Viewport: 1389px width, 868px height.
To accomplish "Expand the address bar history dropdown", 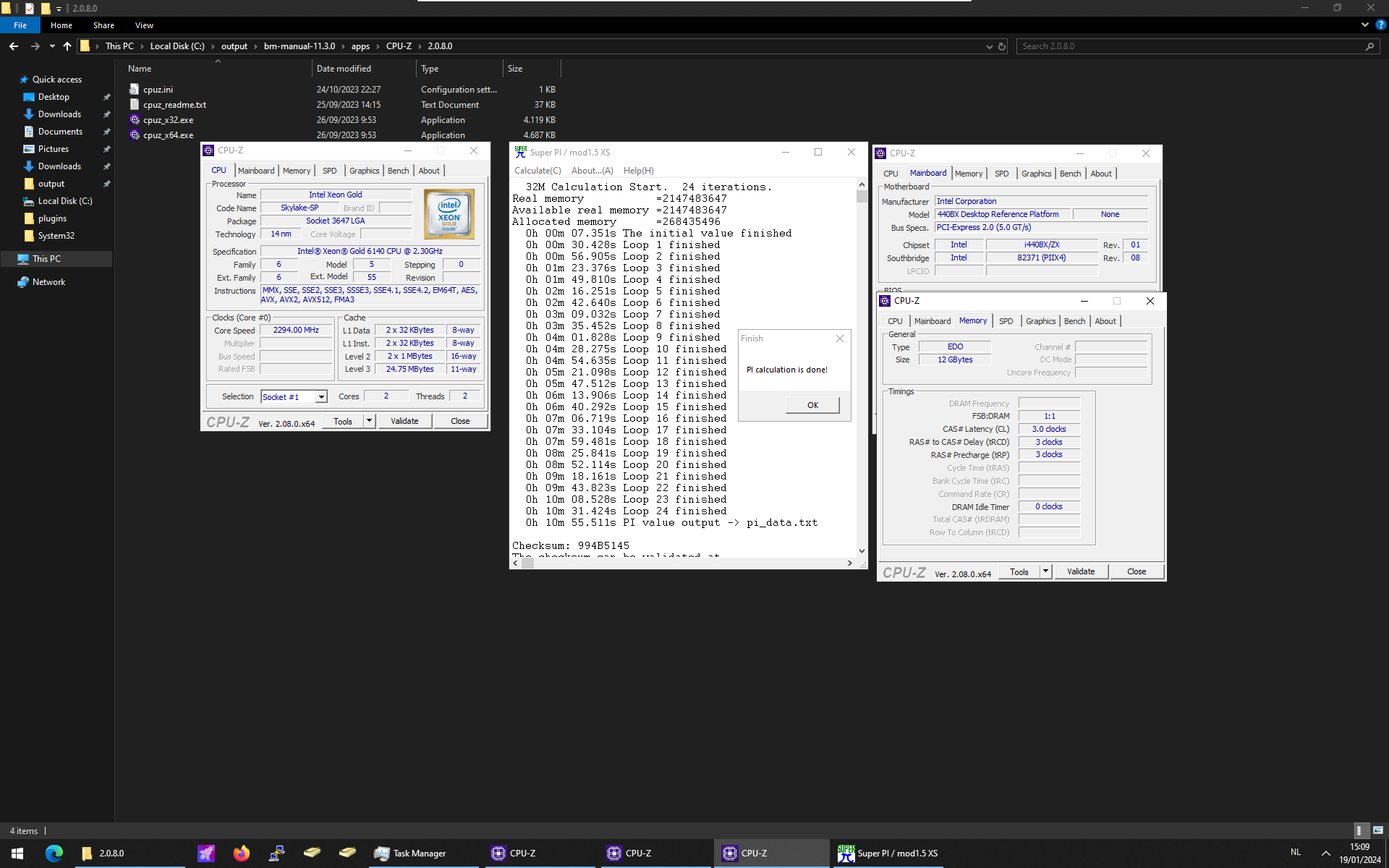I will (989, 46).
